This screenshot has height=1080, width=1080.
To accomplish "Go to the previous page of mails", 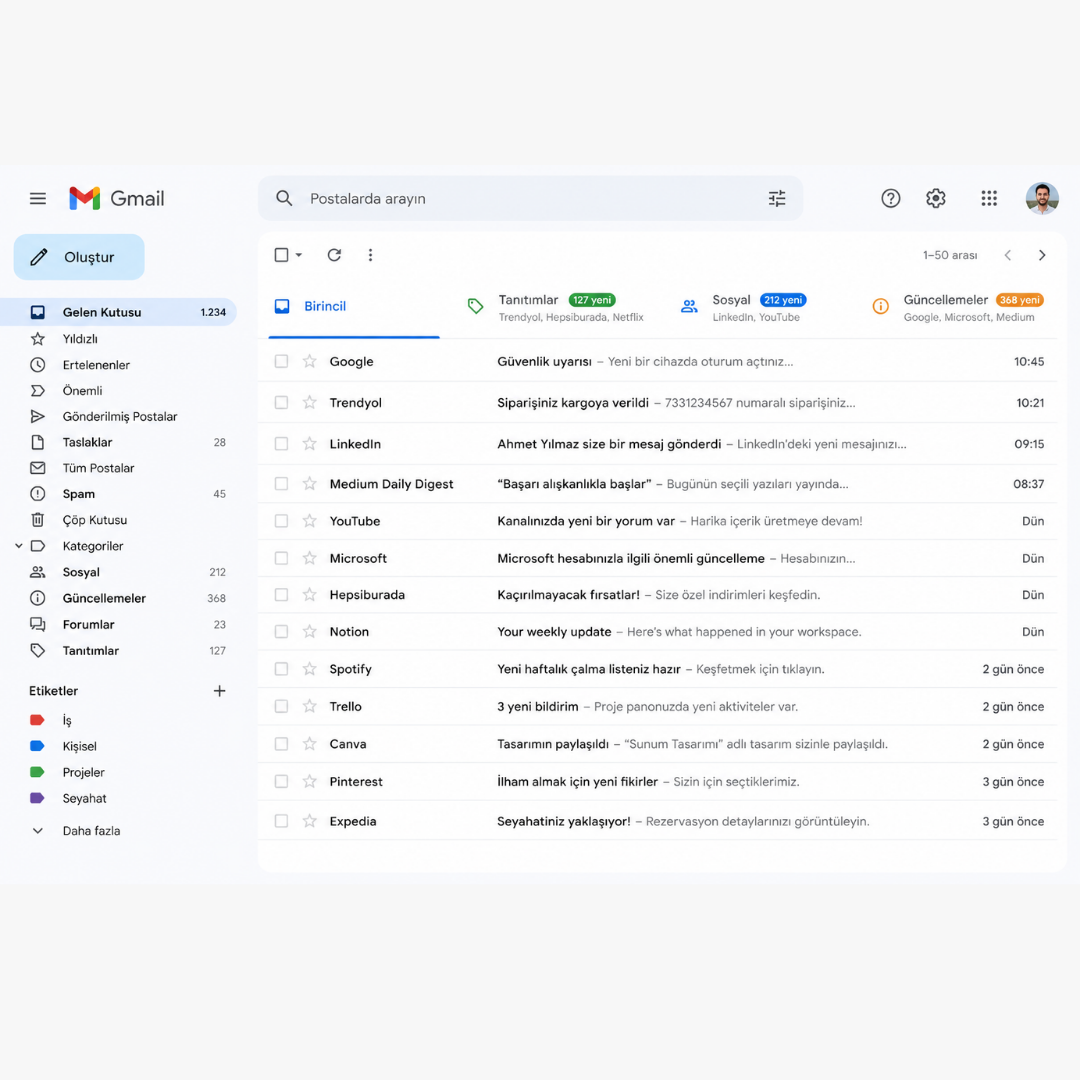I will pyautogui.click(x=1008, y=255).
